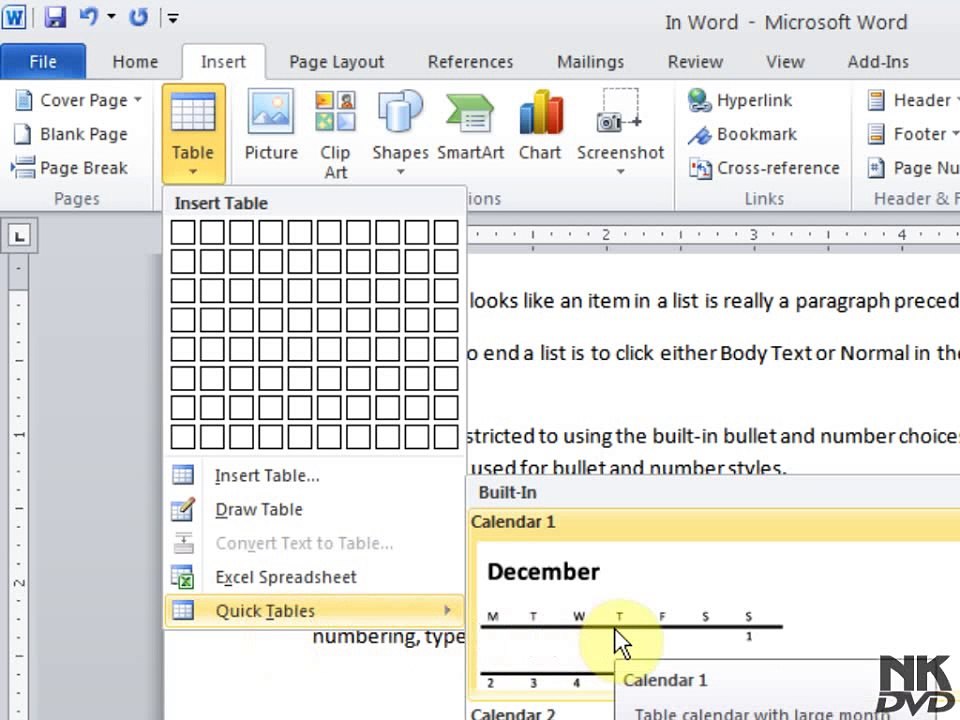Click the tab stop selector on ruler

tap(20, 236)
